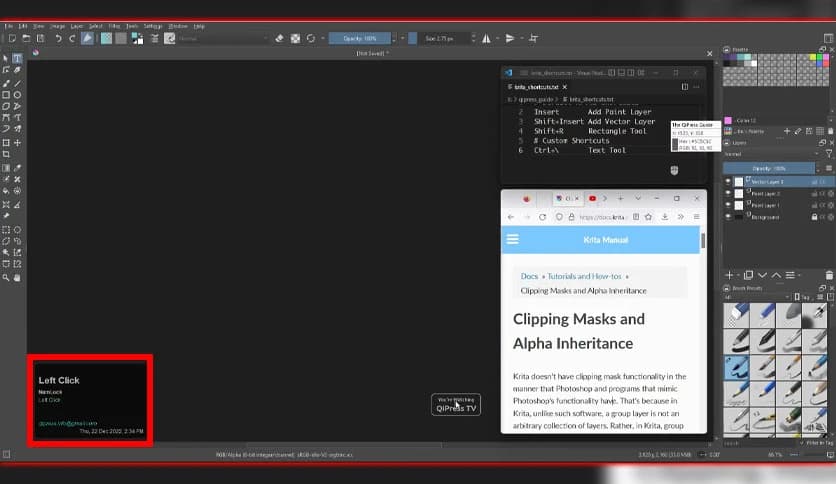Viewport: 836px width, 484px height.
Task: Open the layer blending mode dropdown
Action: point(772,155)
